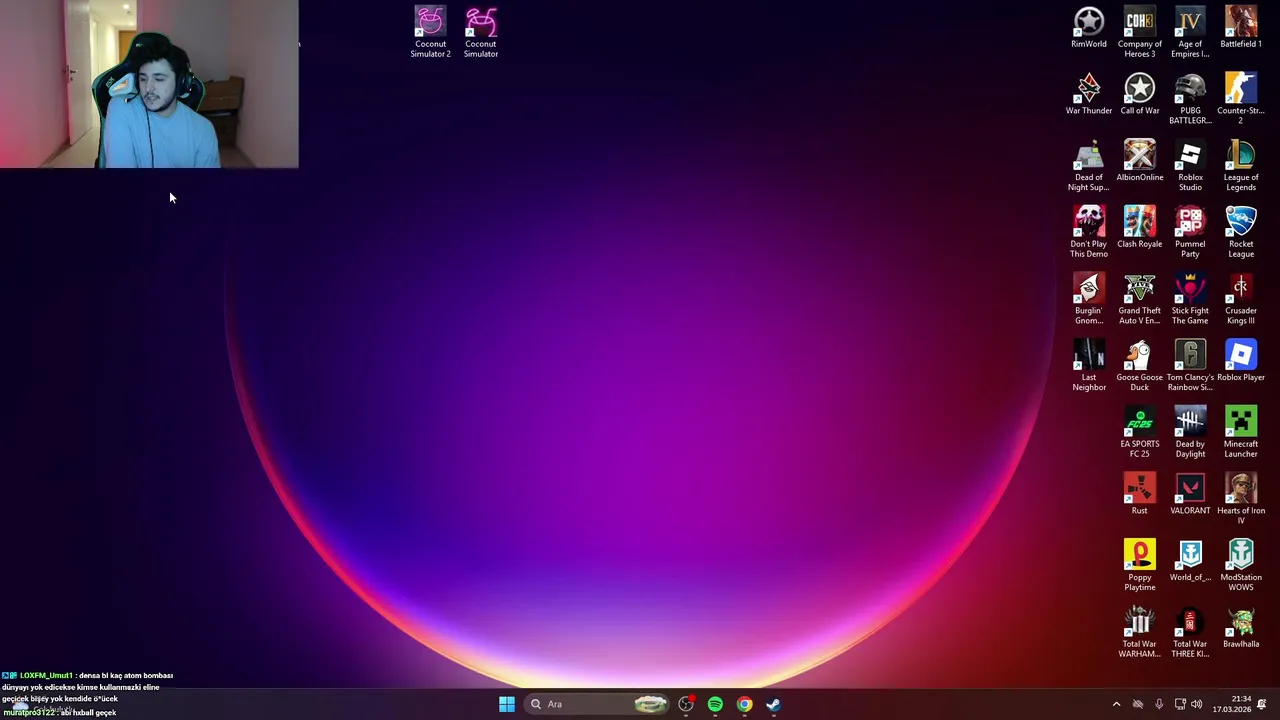
Task: Launch Counter-Strike 2 from desktop
Action: coord(1240,99)
